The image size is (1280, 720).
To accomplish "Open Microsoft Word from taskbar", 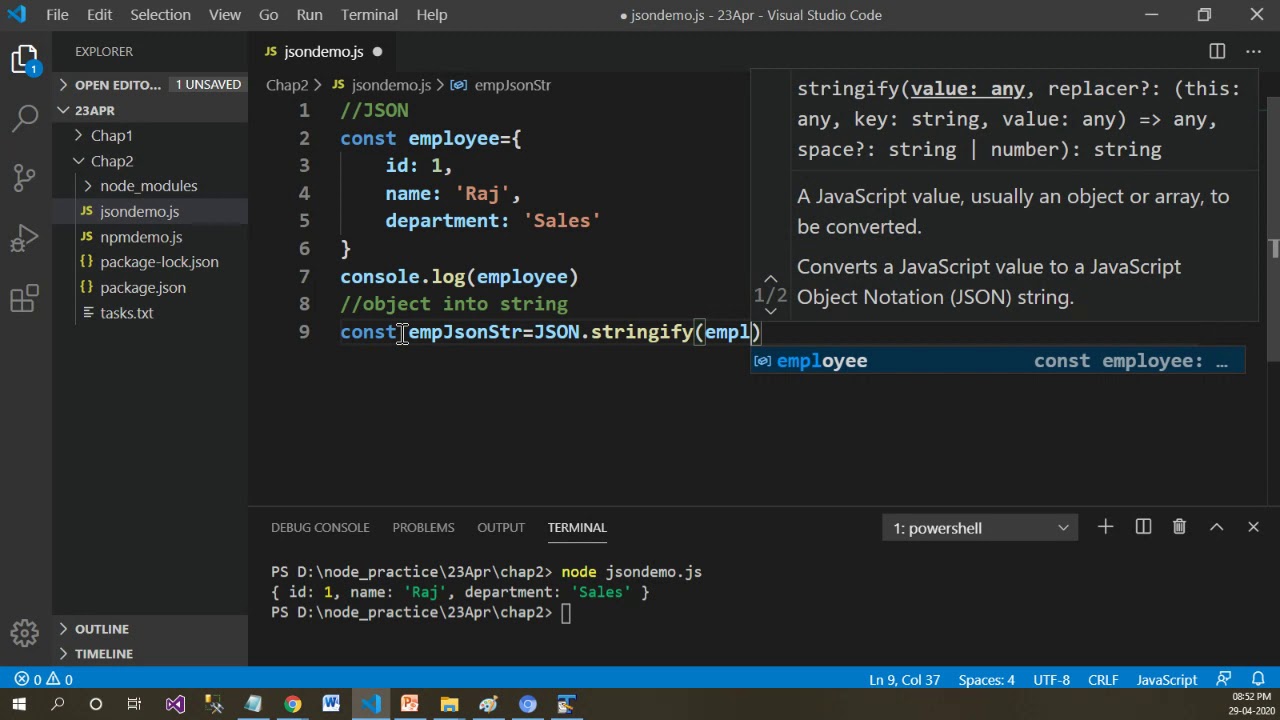I will coord(331,705).
